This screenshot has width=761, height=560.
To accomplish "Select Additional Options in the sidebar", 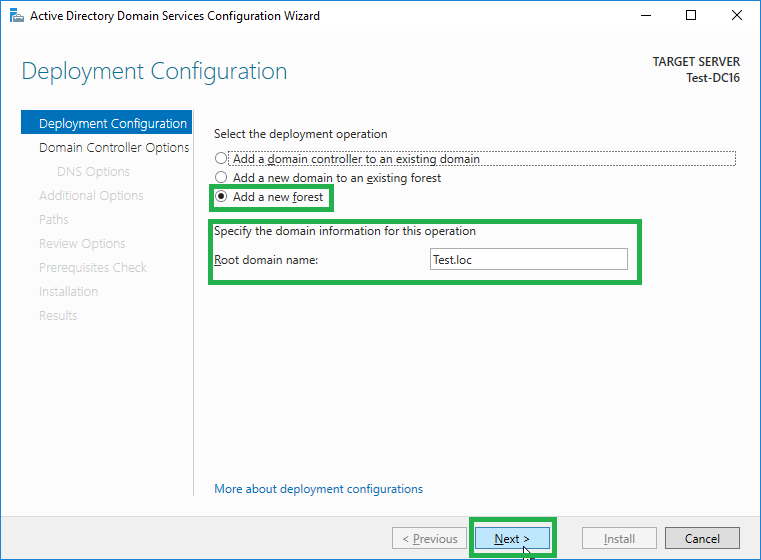I will [x=91, y=196].
